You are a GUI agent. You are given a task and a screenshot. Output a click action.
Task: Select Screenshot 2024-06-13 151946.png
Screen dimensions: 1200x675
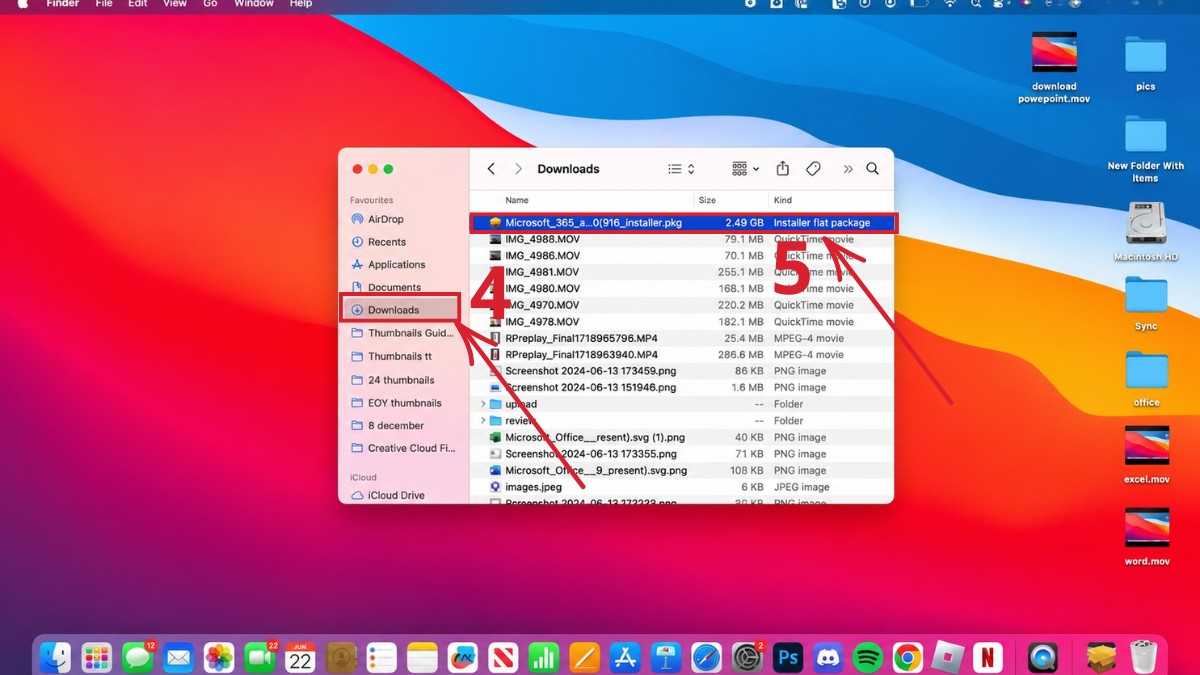(x=683, y=387)
